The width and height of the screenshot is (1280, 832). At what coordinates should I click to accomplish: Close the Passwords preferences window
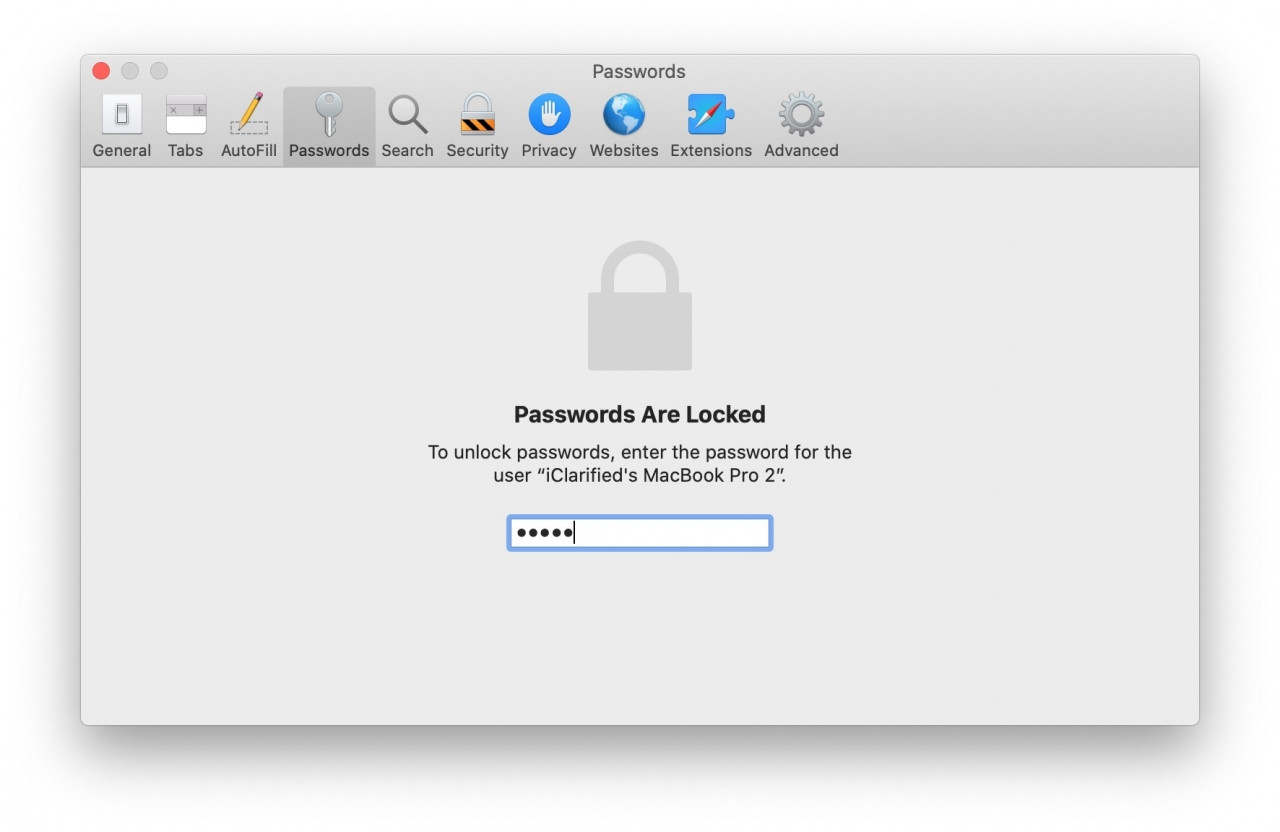(x=101, y=71)
